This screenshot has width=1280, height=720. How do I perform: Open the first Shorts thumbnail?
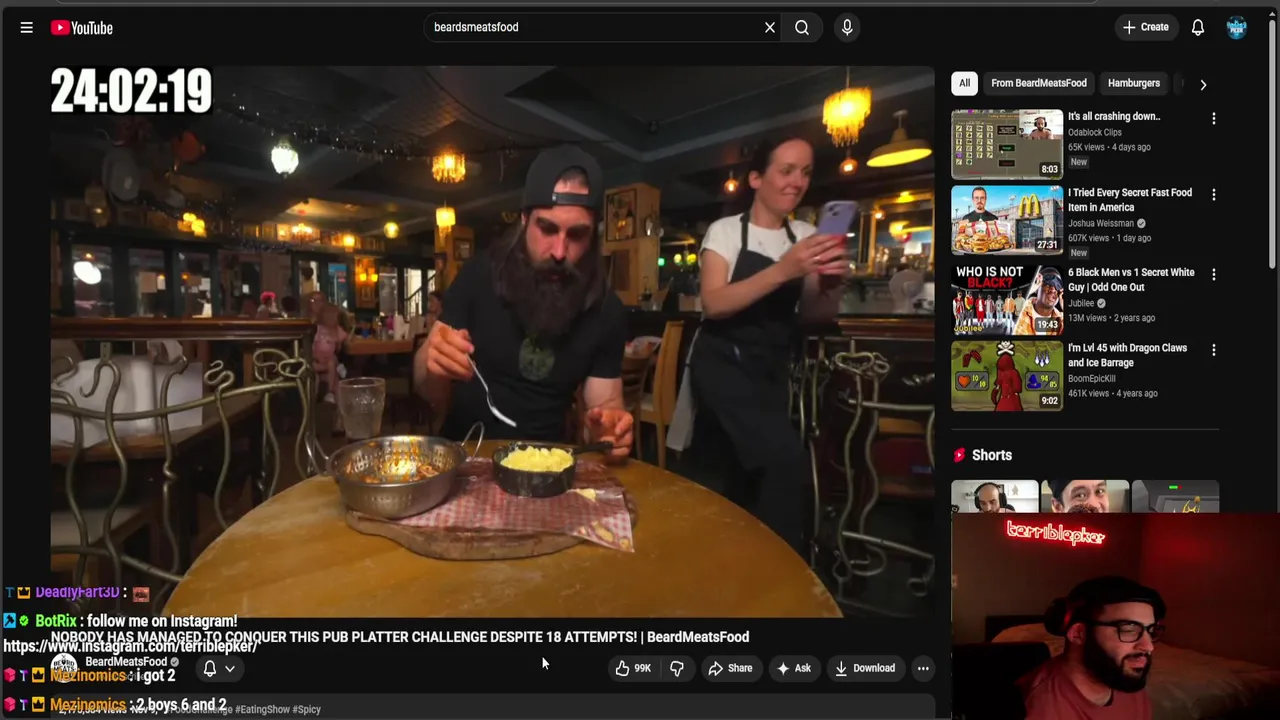point(994,497)
